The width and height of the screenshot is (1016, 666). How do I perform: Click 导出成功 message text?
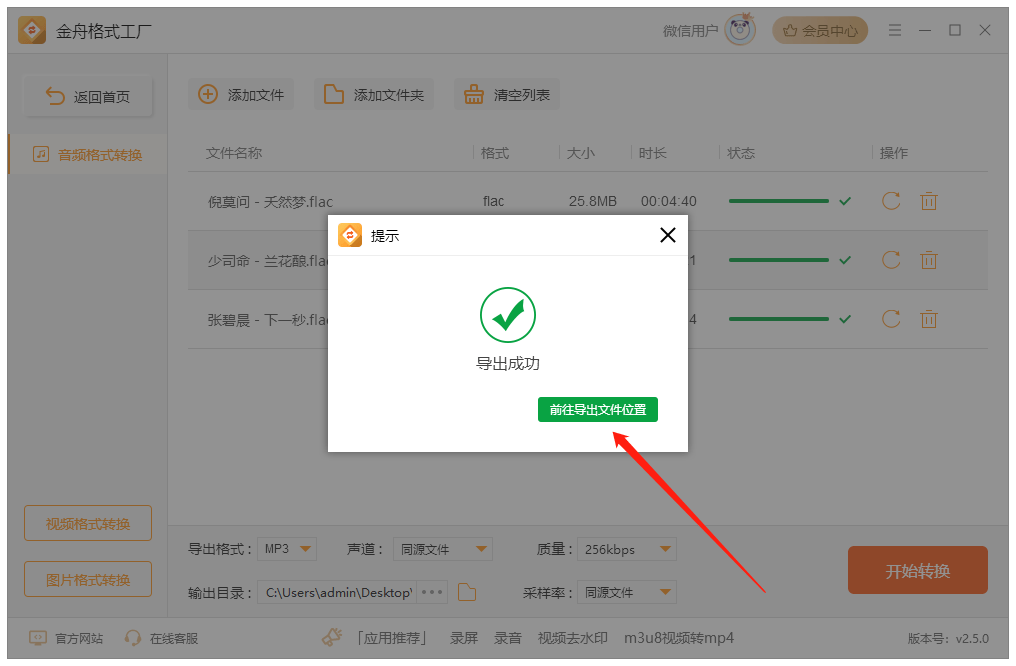pyautogui.click(x=507, y=363)
